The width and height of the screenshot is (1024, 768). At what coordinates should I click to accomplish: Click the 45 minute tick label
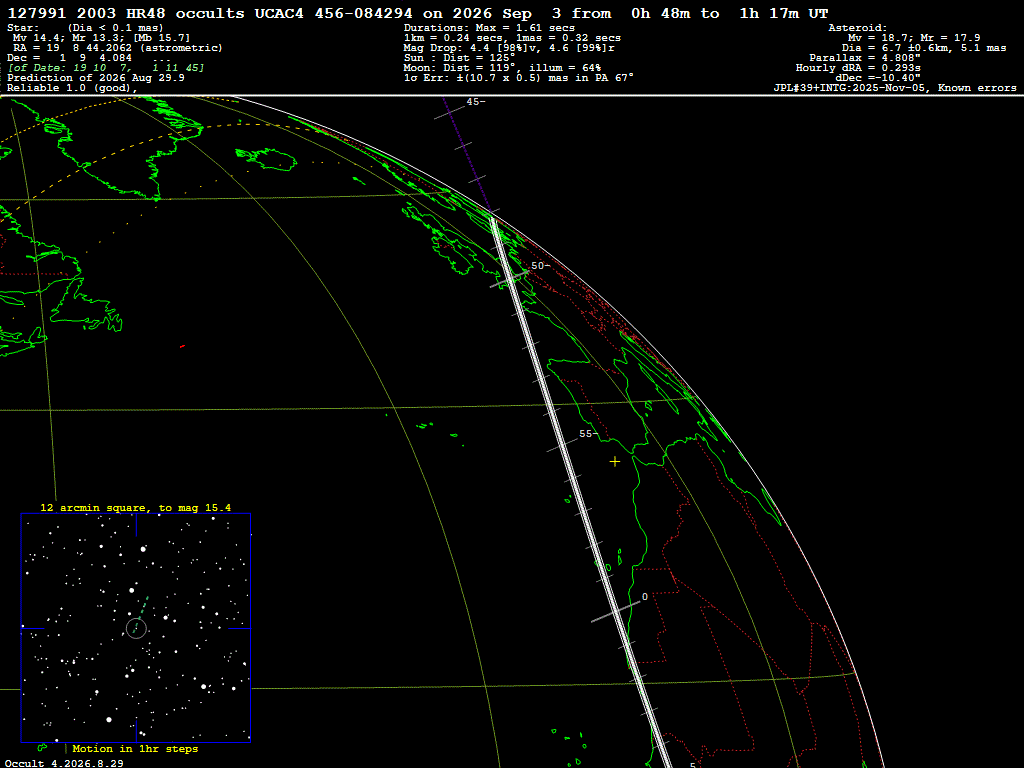click(475, 102)
